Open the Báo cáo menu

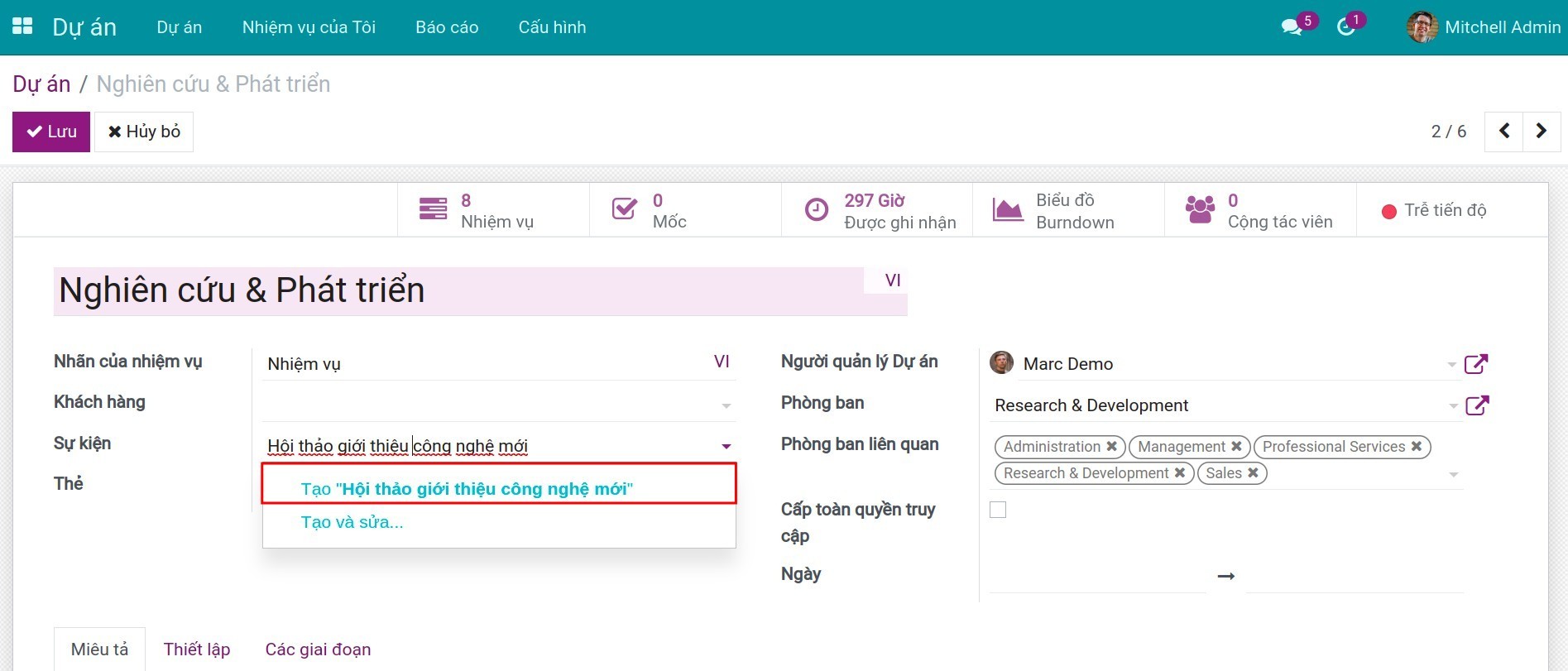click(x=447, y=27)
